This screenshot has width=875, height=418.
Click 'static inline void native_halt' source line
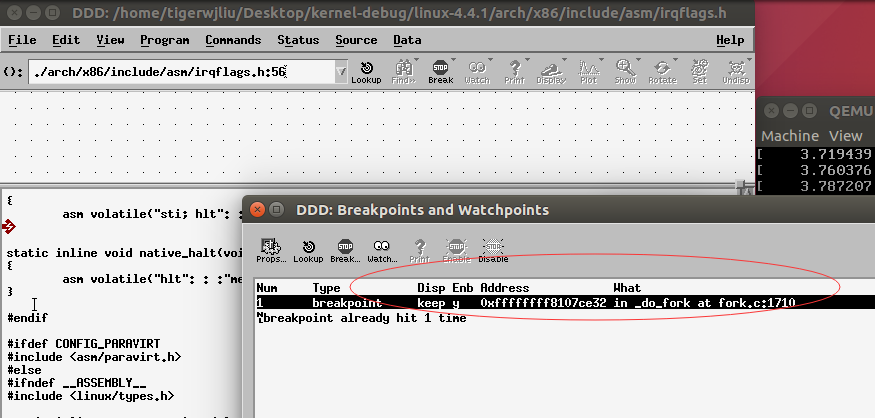pos(124,253)
